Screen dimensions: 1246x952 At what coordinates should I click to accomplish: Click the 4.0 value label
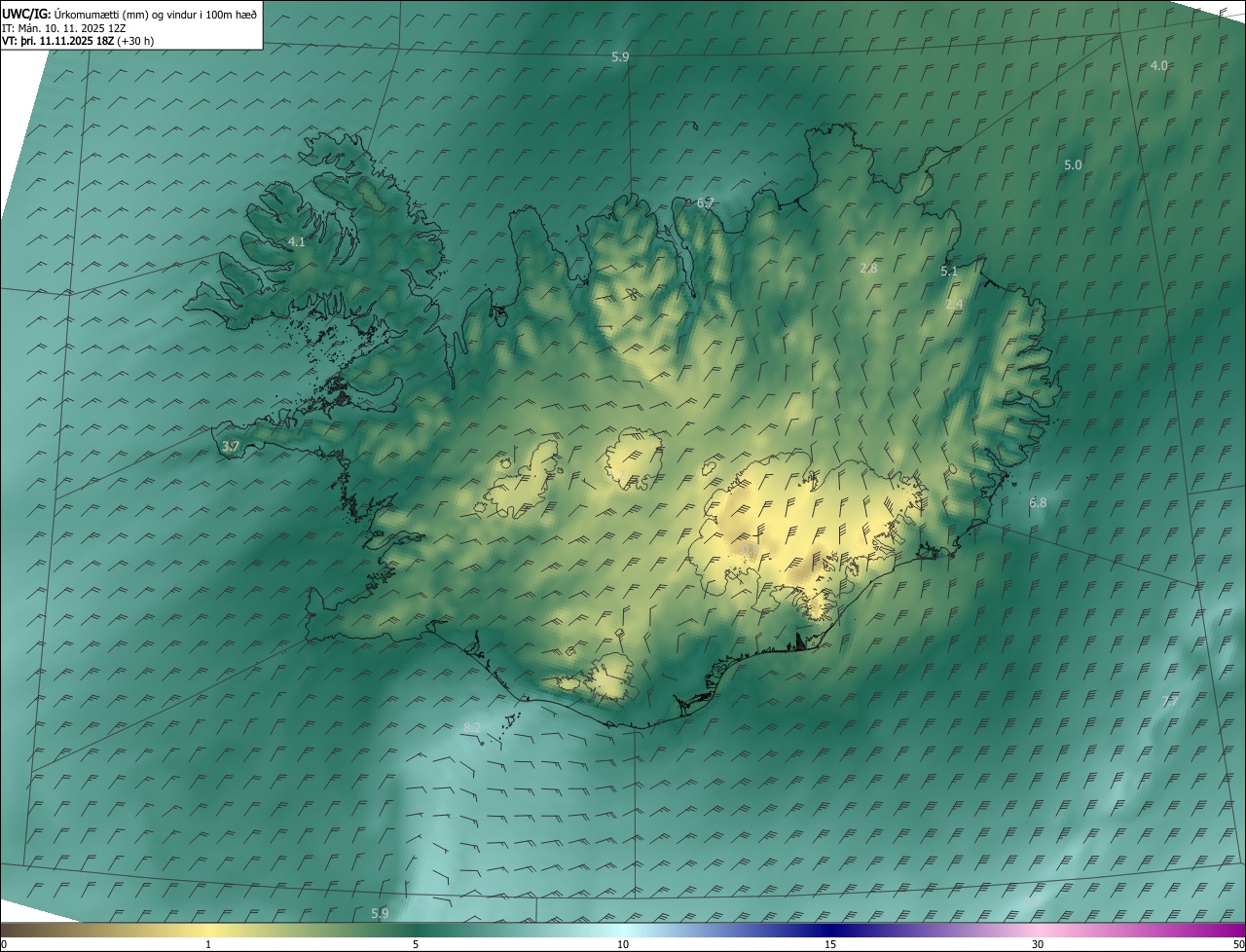point(1158,65)
